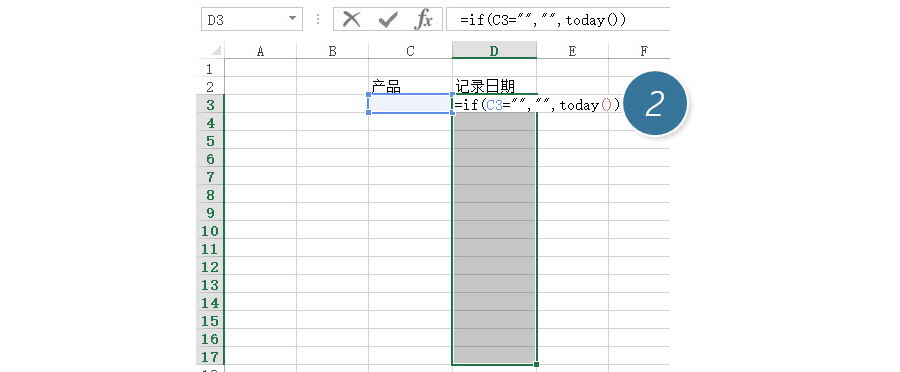Cancel the formula entry with X icon
This screenshot has width=900, height=372.
pyautogui.click(x=351, y=20)
